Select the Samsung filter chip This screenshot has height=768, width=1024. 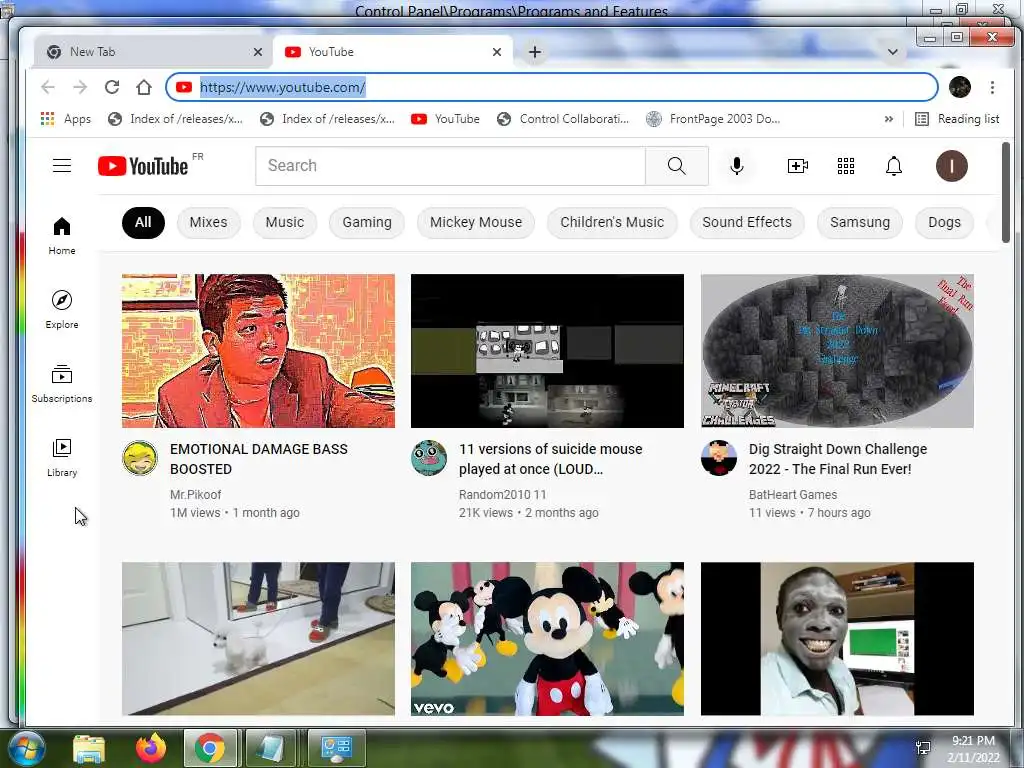(x=860, y=222)
